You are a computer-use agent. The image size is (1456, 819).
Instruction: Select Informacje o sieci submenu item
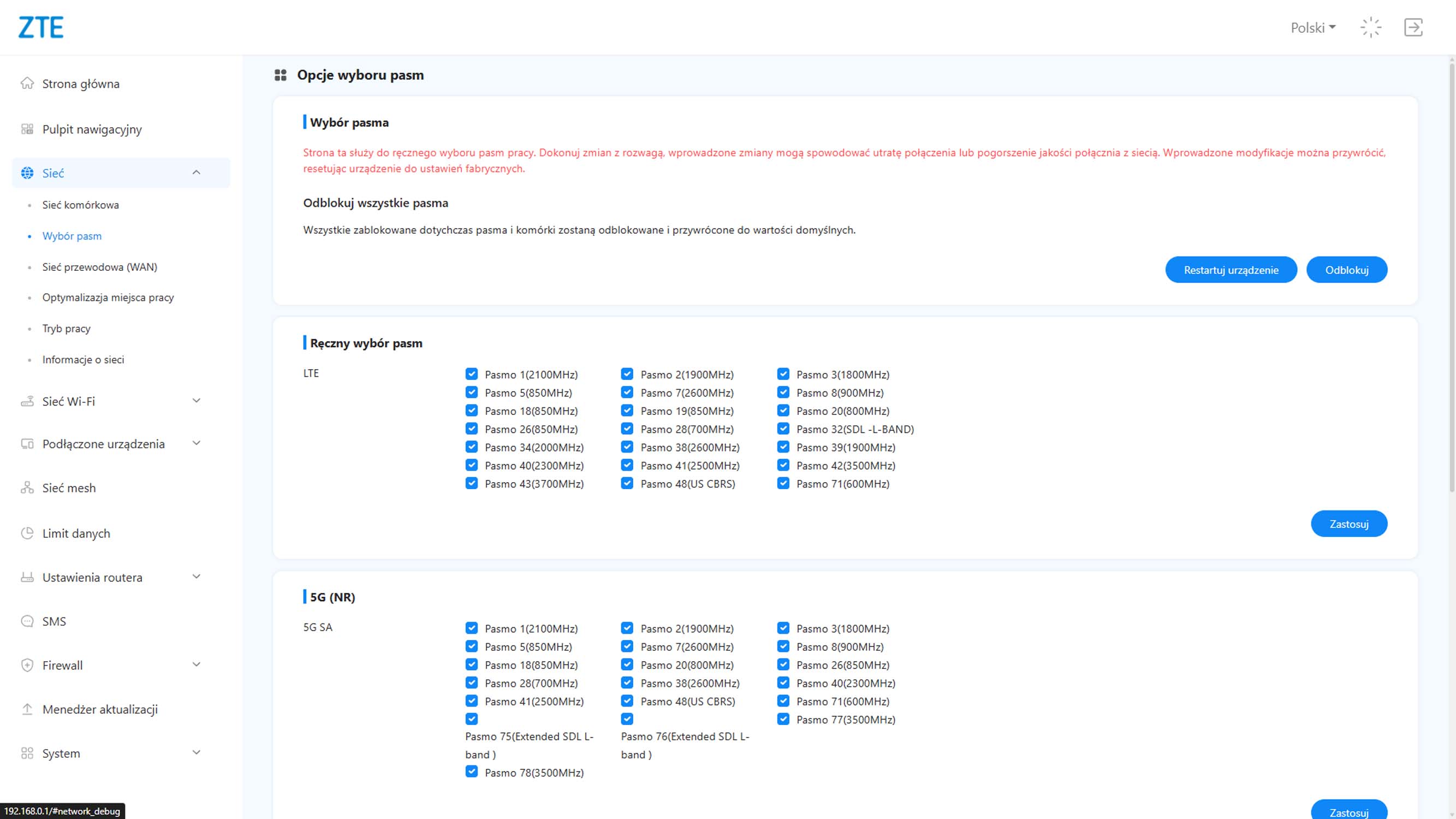pyautogui.click(x=83, y=359)
